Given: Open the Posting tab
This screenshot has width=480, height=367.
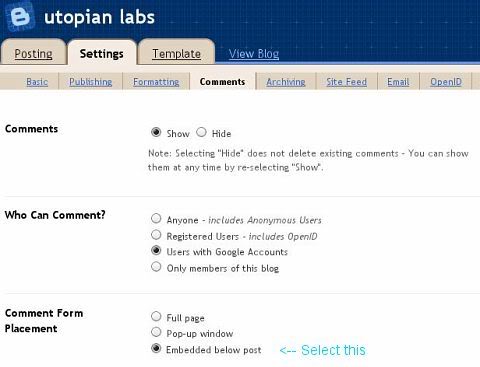Looking at the screenshot, I should click(x=33, y=54).
